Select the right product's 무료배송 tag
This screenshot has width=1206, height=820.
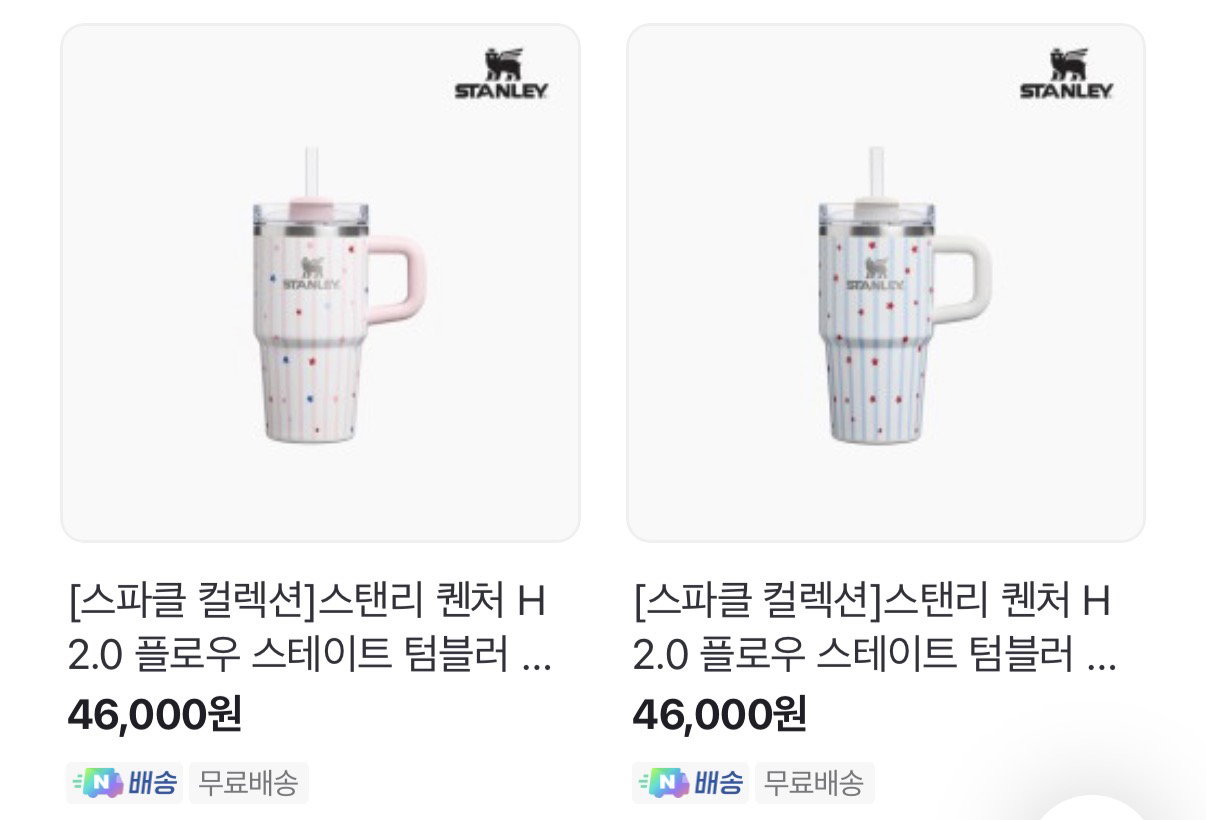[814, 783]
